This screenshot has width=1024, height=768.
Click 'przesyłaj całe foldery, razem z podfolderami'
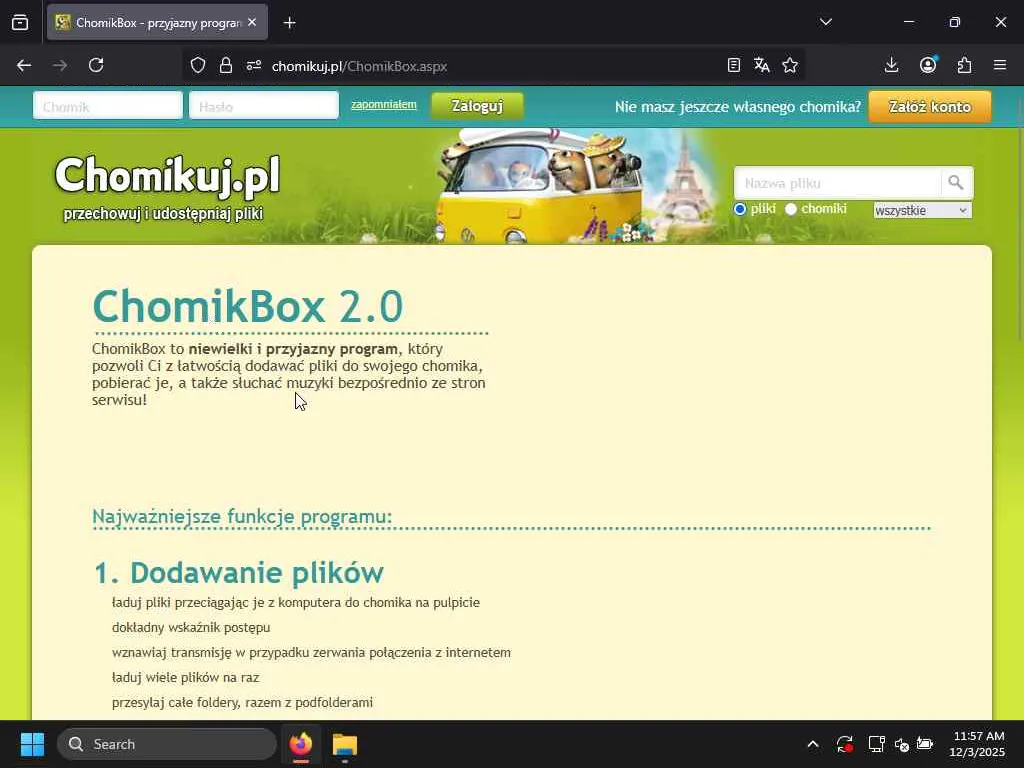[242, 703]
